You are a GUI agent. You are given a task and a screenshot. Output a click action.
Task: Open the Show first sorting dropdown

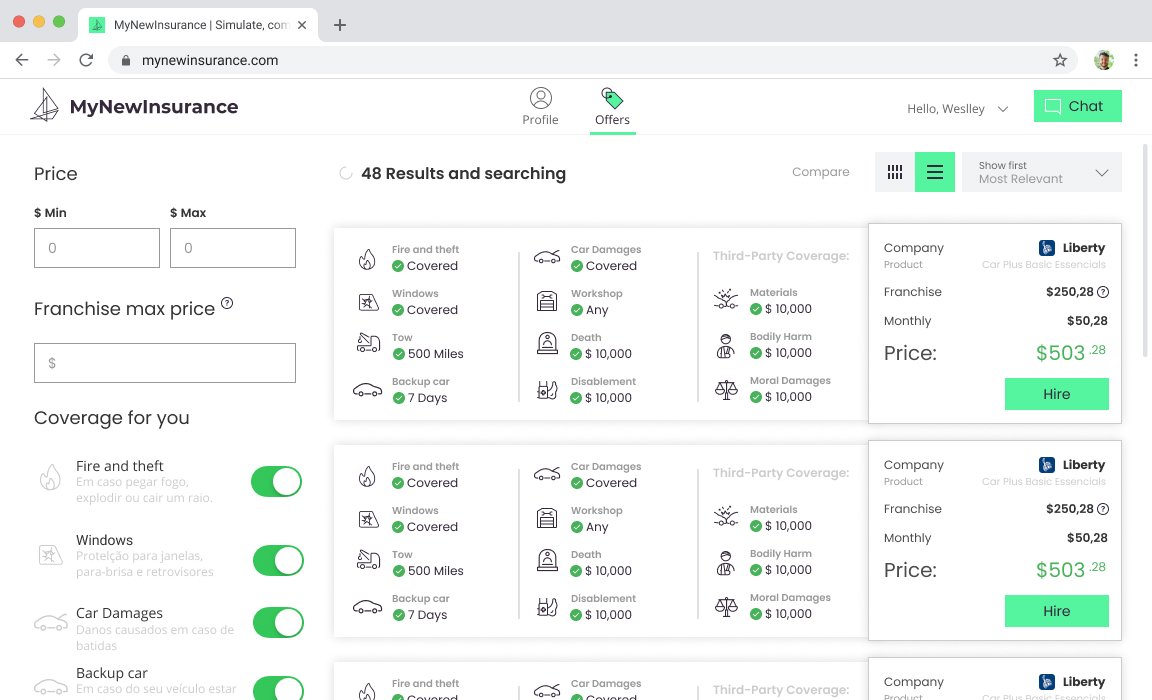(1041, 172)
